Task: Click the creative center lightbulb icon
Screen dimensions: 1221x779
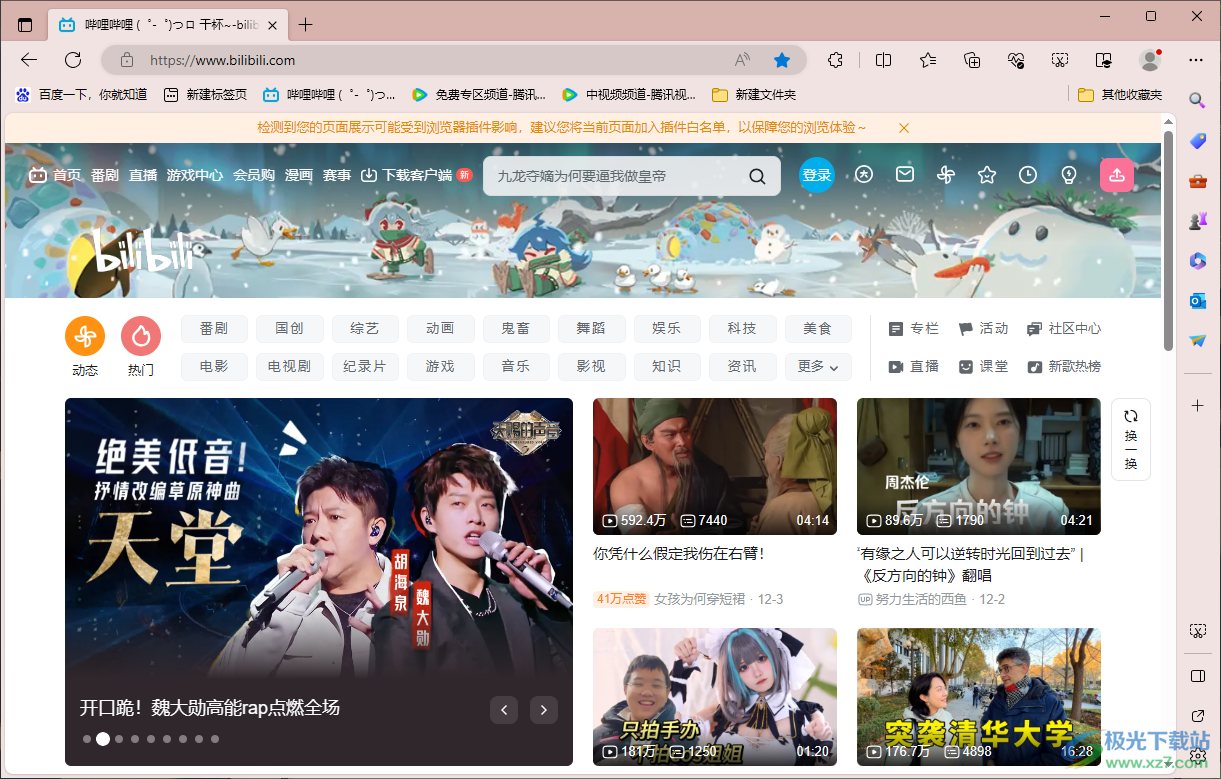Action: (x=1069, y=175)
